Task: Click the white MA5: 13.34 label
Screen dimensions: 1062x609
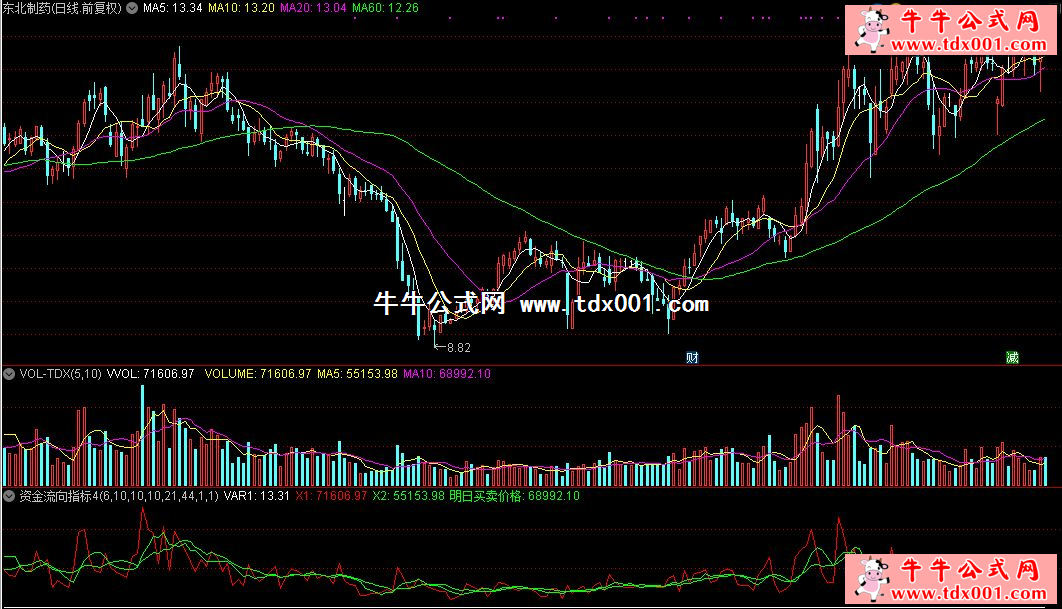Action: click(173, 8)
